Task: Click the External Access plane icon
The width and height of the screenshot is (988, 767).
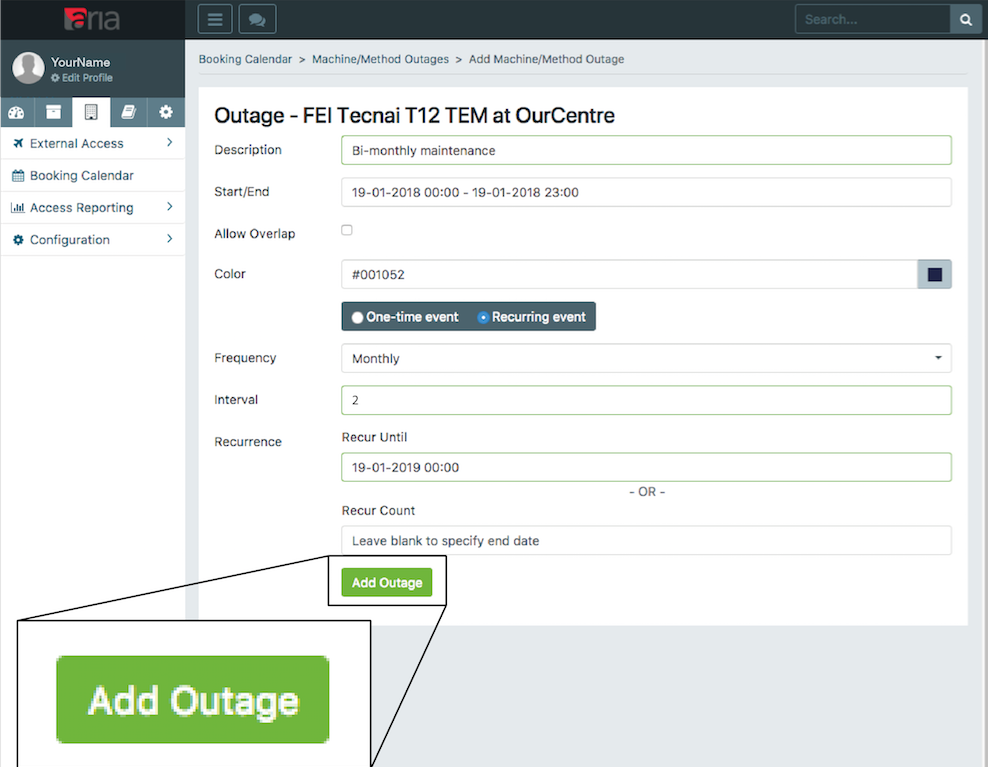Action: pyautogui.click(x=18, y=144)
